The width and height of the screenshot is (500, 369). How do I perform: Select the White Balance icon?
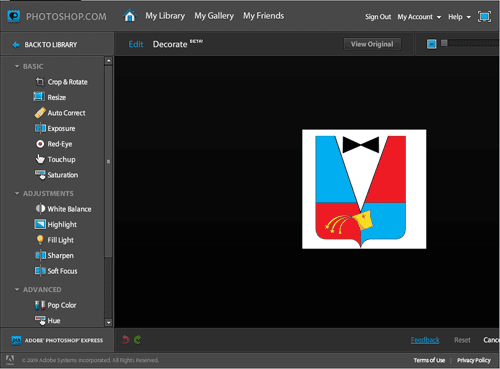pyautogui.click(x=40, y=209)
